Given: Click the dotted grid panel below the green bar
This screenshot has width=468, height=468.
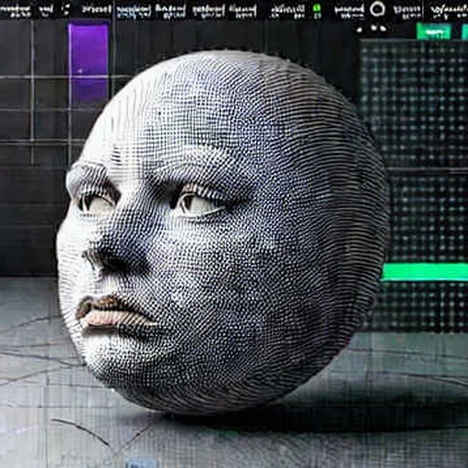Looking at the screenshot, I should point(423,306).
